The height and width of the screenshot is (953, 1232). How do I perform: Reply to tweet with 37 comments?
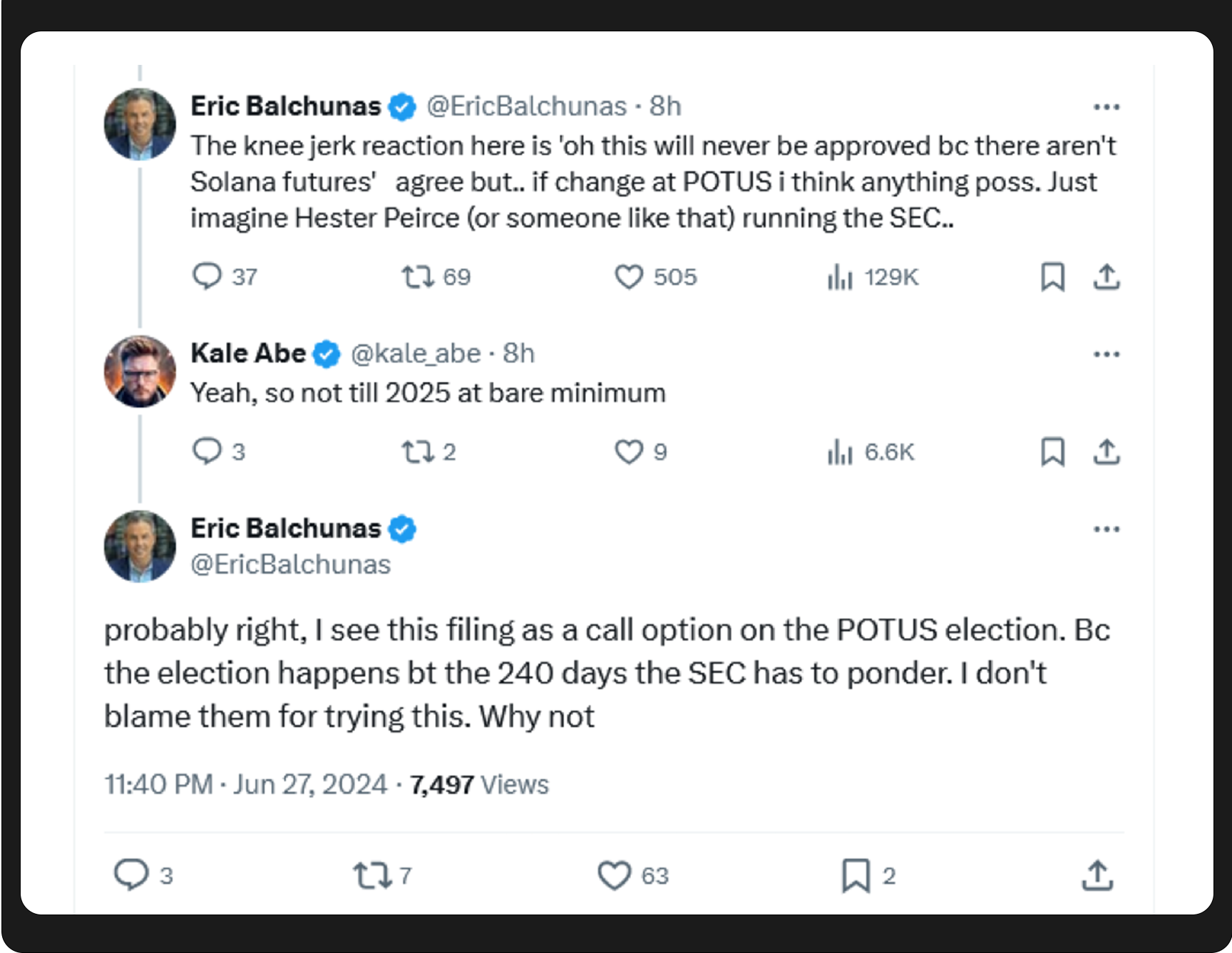point(207,276)
